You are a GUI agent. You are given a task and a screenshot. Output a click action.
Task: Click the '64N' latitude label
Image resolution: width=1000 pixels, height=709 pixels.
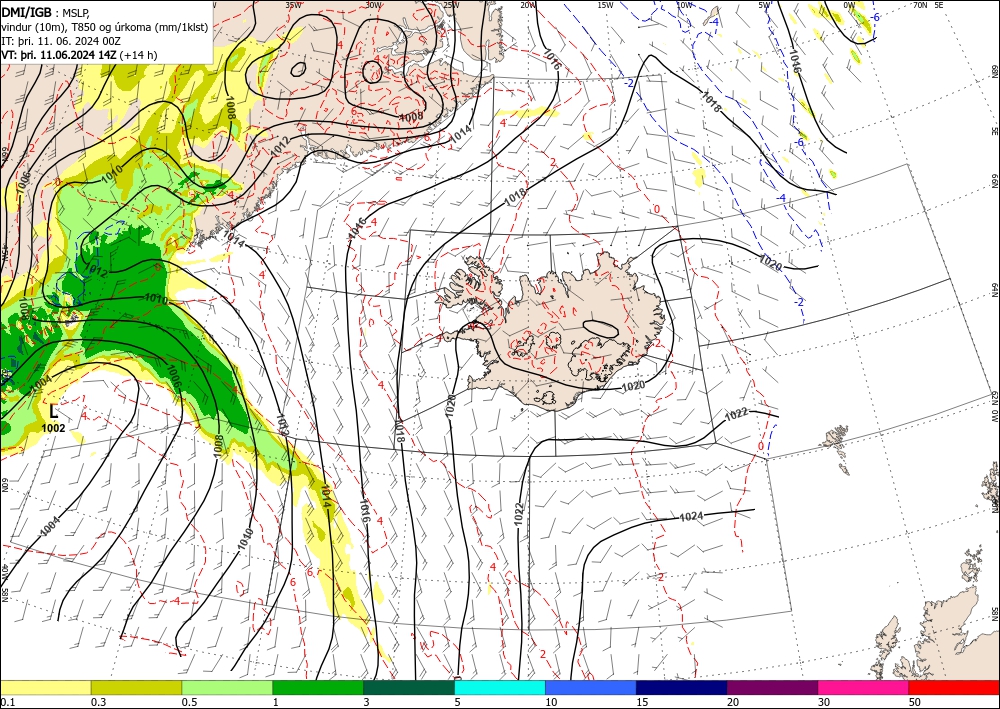pyautogui.click(x=994, y=290)
